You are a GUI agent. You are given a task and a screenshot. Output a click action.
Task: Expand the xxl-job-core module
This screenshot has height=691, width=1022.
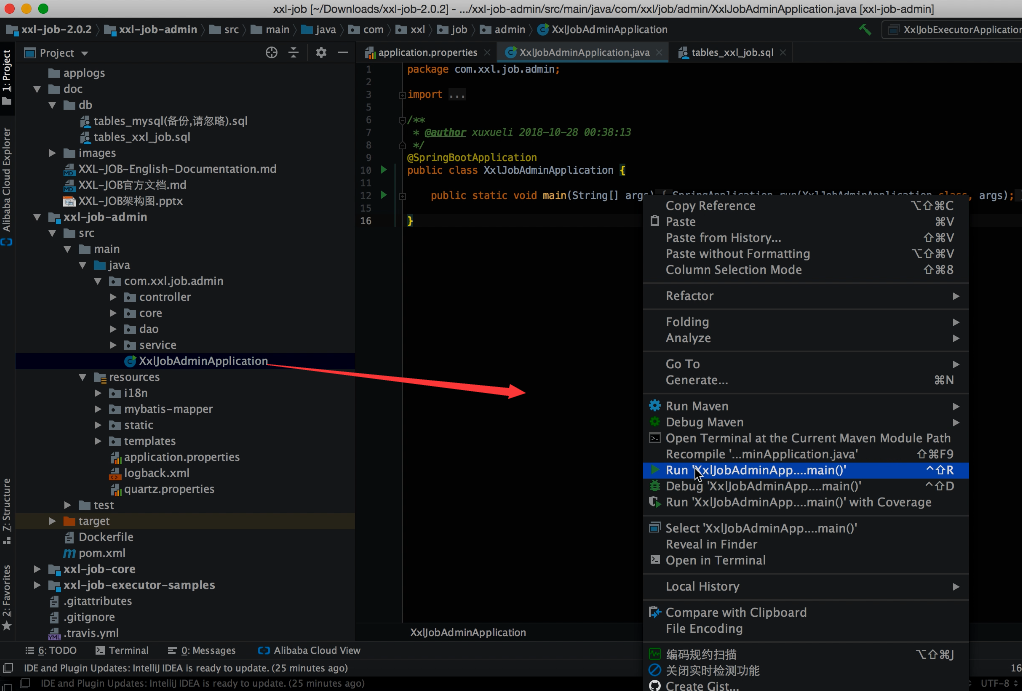[37, 569]
